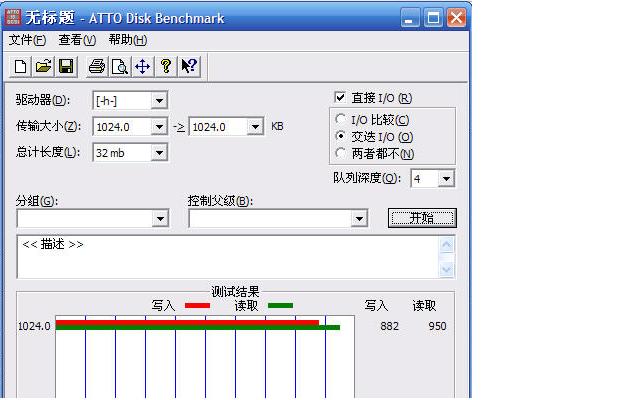Minimize the ATTO Disk Benchmark window

pos(409,18)
